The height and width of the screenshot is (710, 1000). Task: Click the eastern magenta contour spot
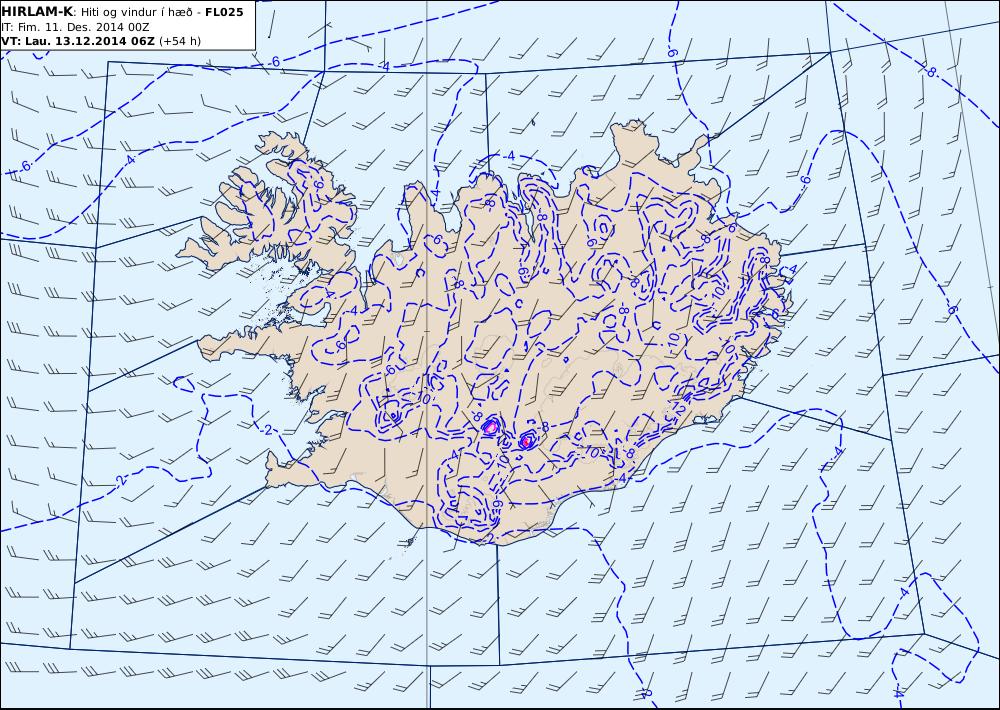point(527,440)
